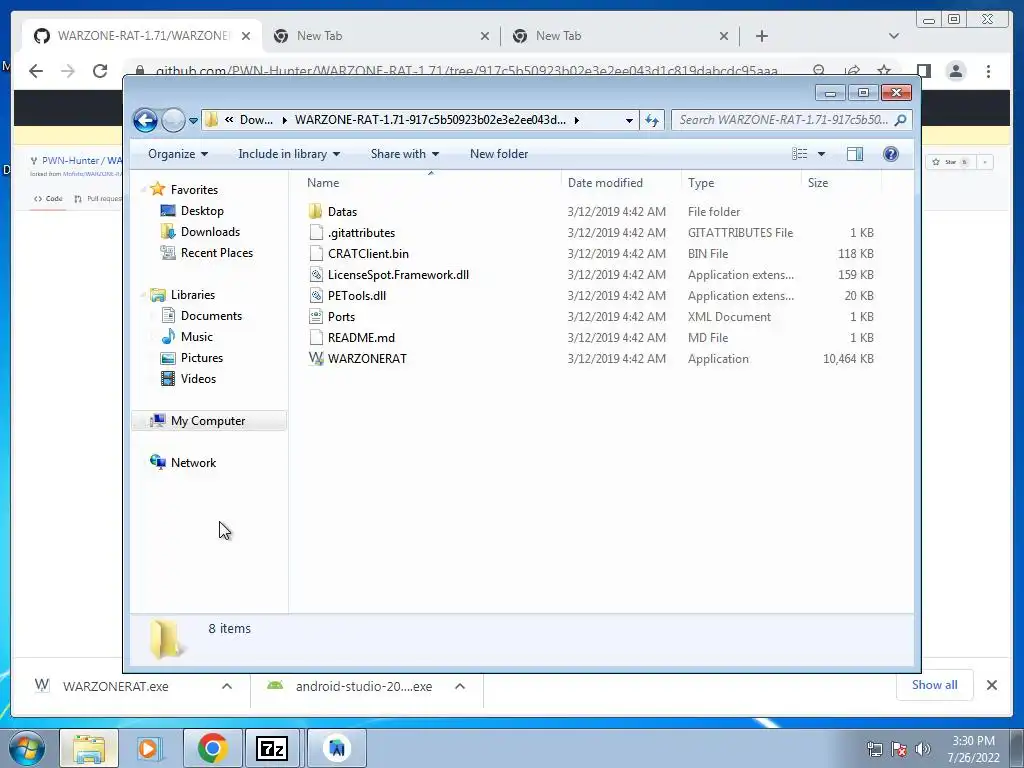This screenshot has width=1024, height=768.
Task: Open Windows Media Player from taskbar
Action: pos(149,748)
